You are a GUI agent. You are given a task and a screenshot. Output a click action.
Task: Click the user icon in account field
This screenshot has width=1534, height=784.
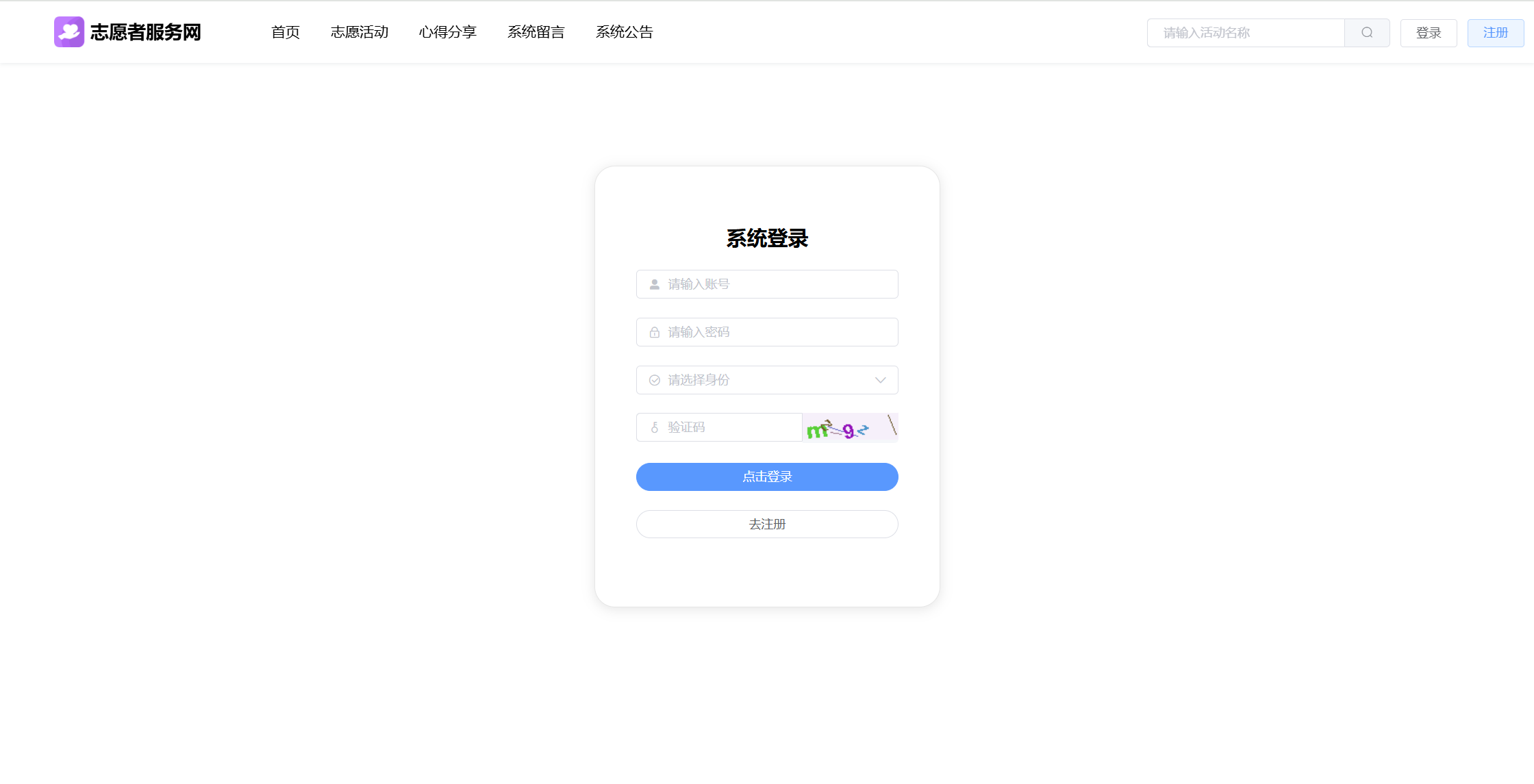coord(655,284)
